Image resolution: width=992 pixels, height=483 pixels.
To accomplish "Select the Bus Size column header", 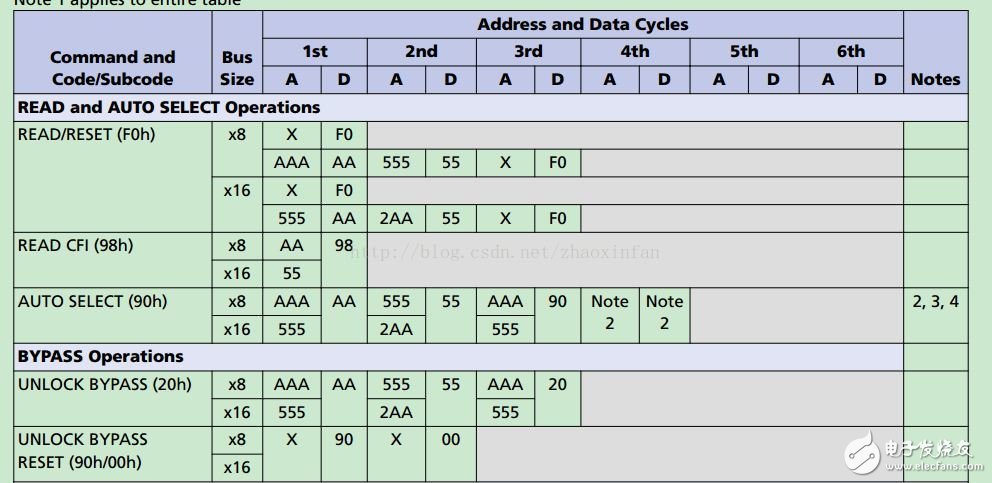I will tap(237, 68).
